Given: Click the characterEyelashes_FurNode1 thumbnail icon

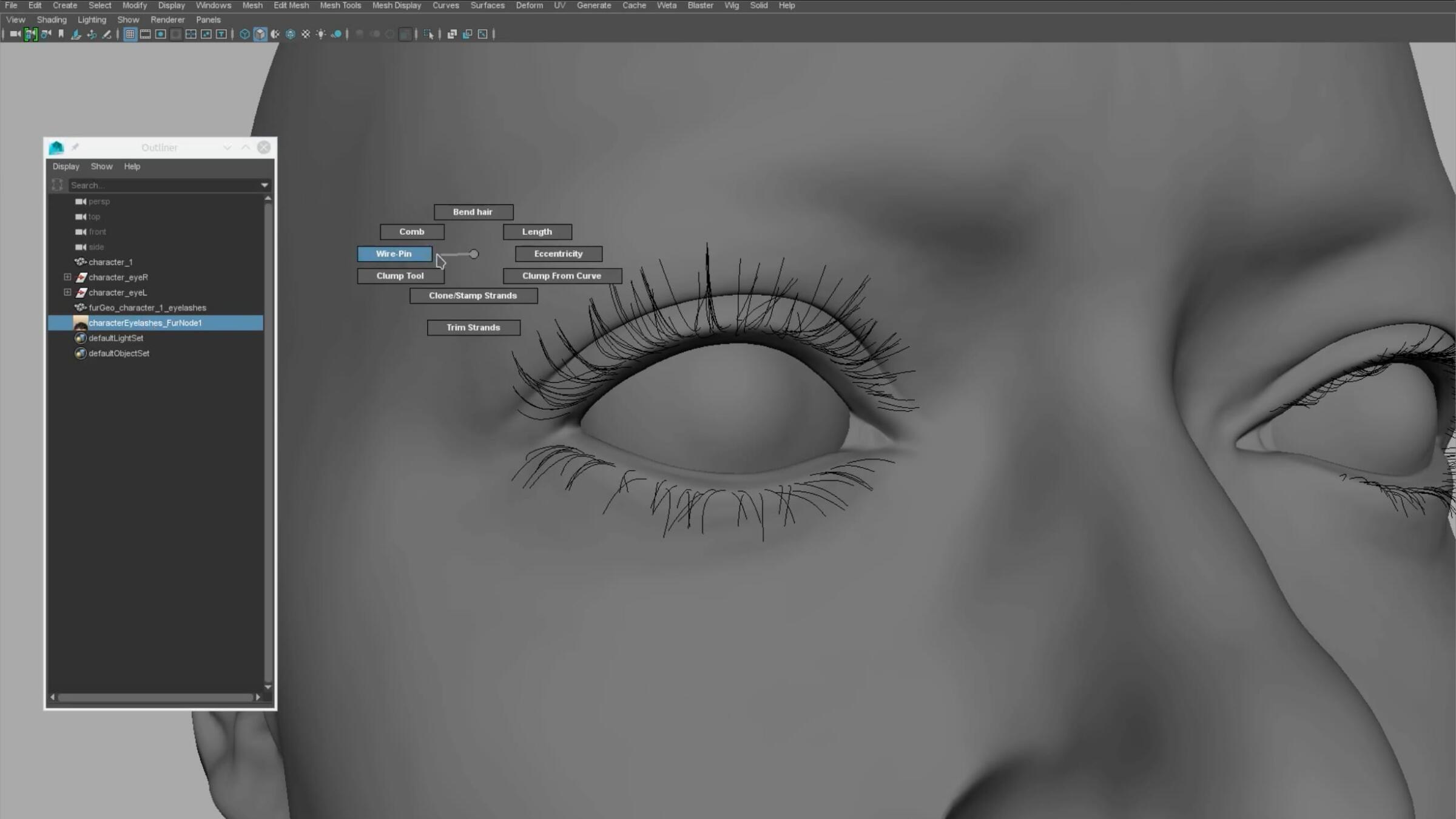Looking at the screenshot, I should [x=80, y=323].
